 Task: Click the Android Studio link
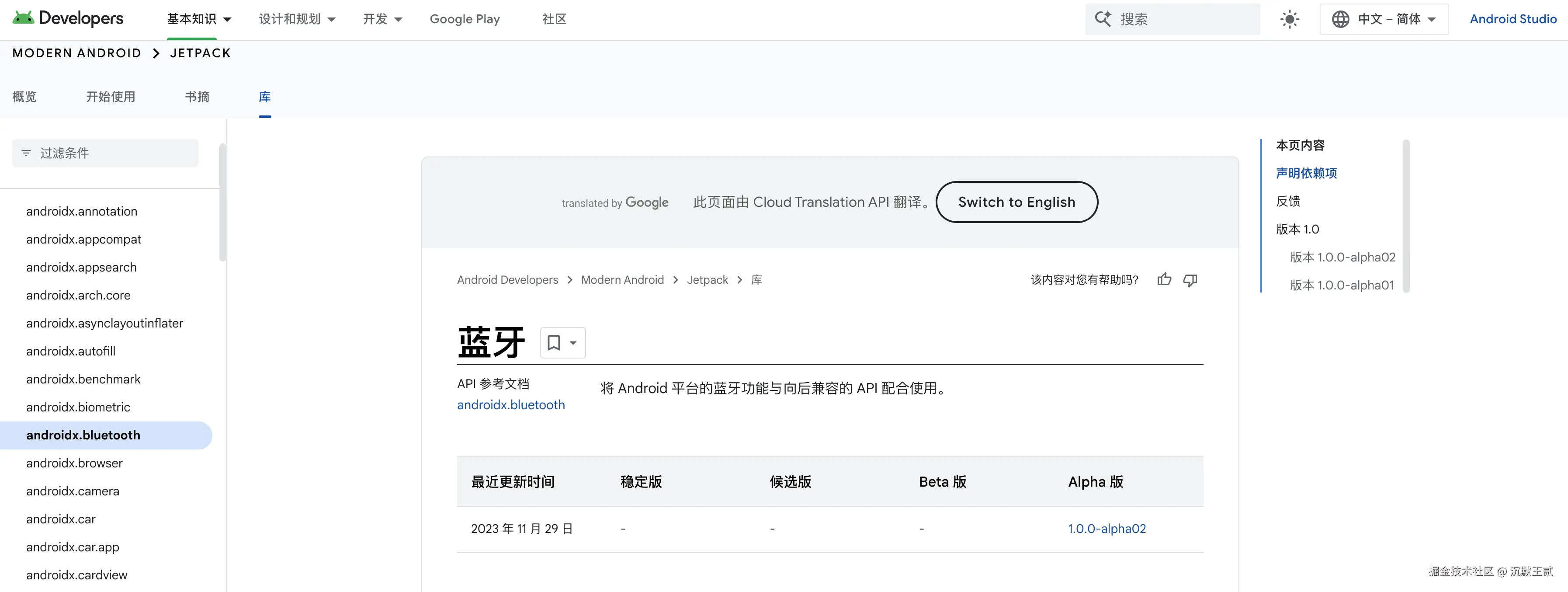(1513, 19)
